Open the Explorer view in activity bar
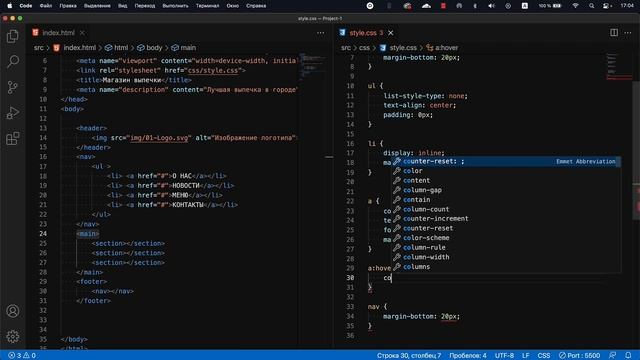Screen dimensions: 640x360 pos(13,36)
